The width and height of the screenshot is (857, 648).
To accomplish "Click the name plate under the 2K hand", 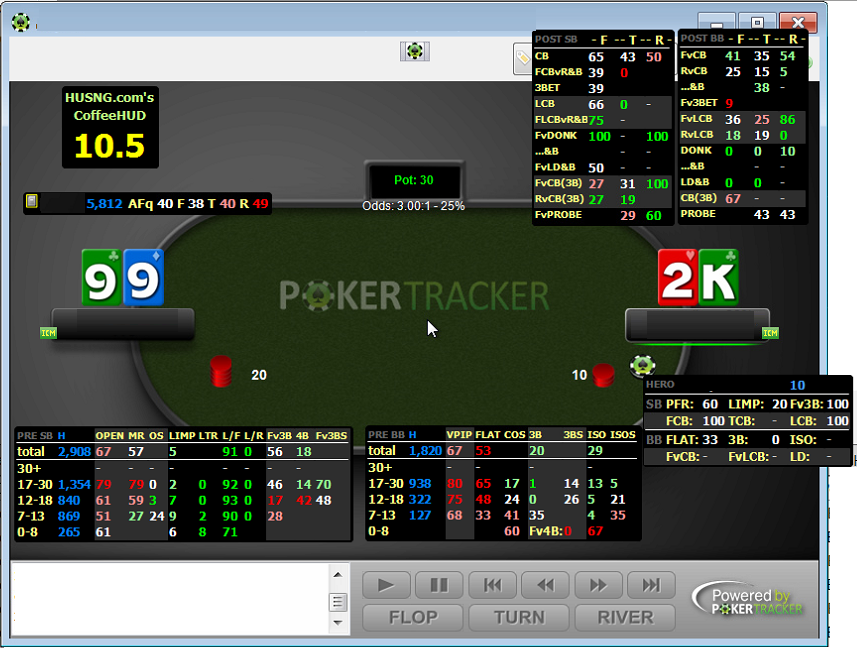I will point(697,325).
